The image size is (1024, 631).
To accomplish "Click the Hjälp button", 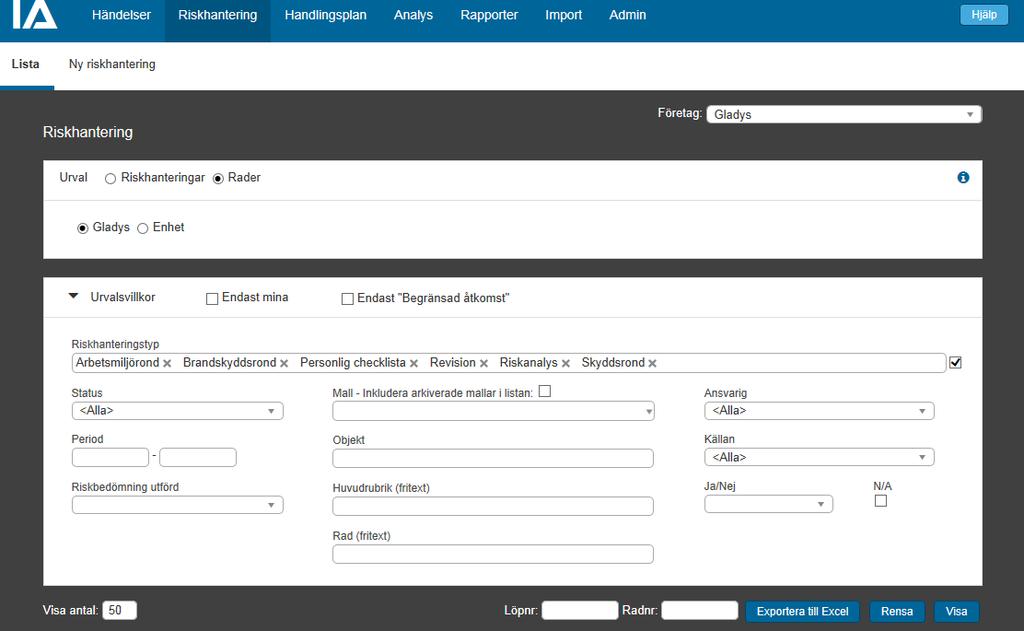I will pyautogui.click(x=984, y=14).
